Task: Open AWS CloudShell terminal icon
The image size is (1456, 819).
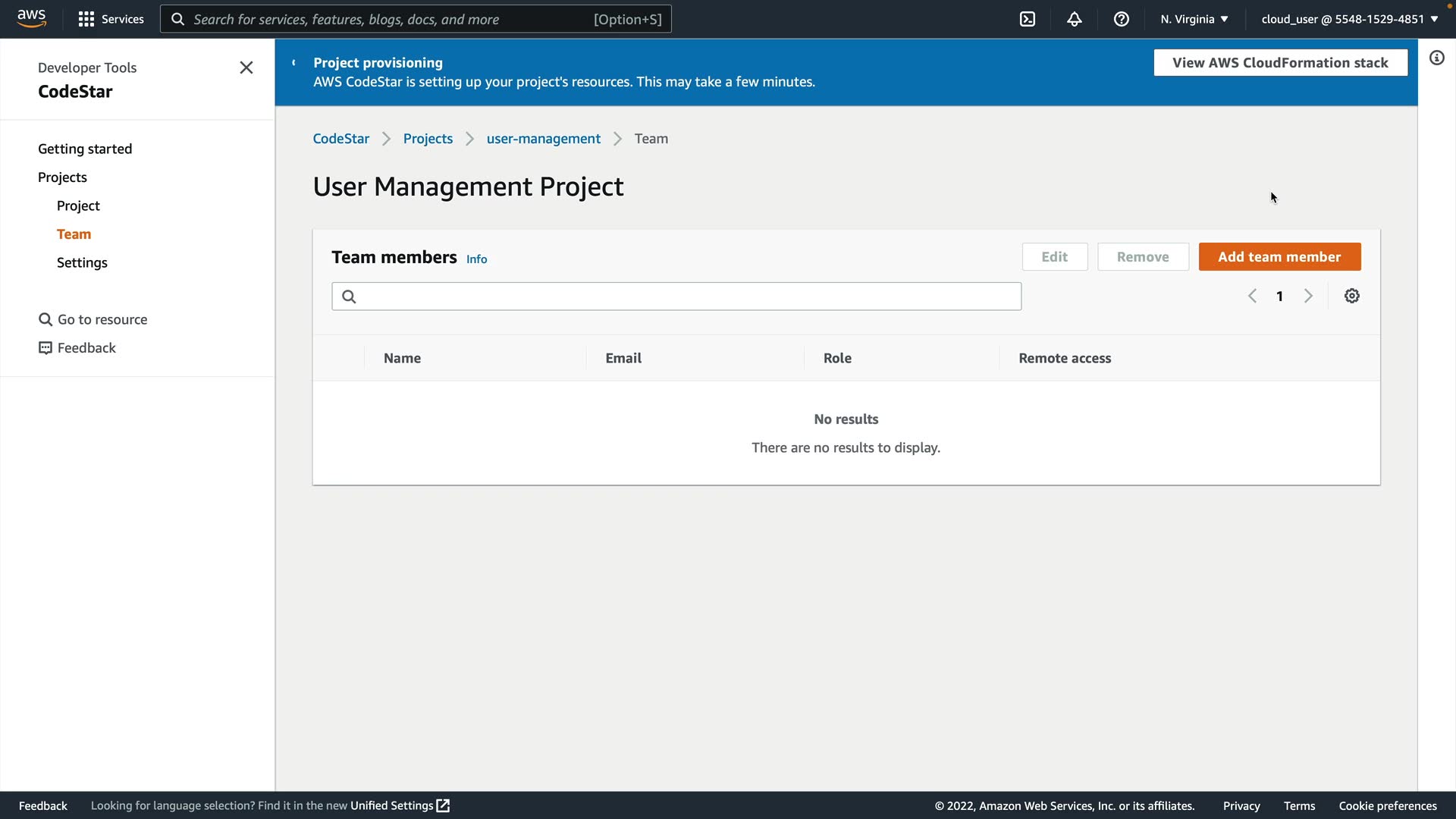Action: click(x=1028, y=19)
